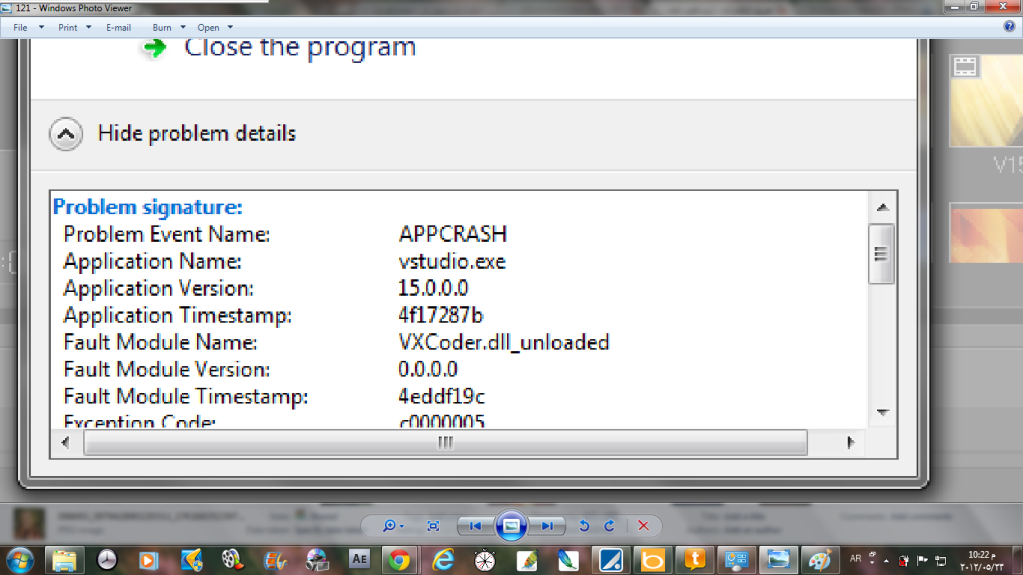Viewport: 1023px width, 575px height.
Task: Click the 4eddf19c fault module timestamp
Action: [441, 397]
